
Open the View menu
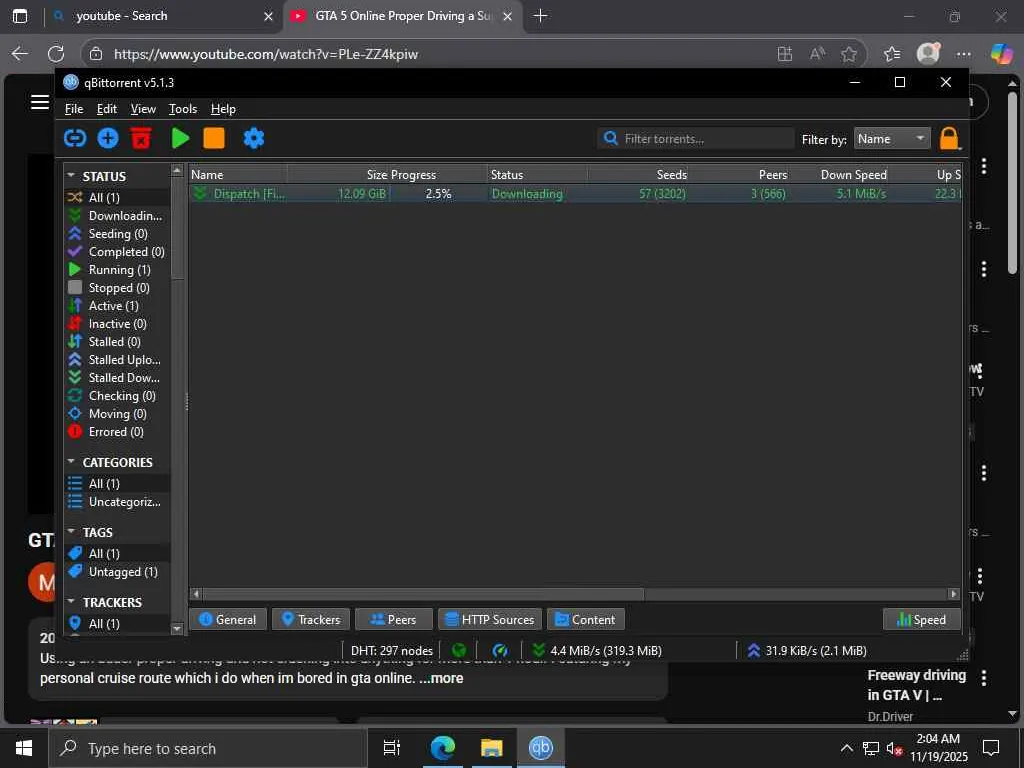143,109
